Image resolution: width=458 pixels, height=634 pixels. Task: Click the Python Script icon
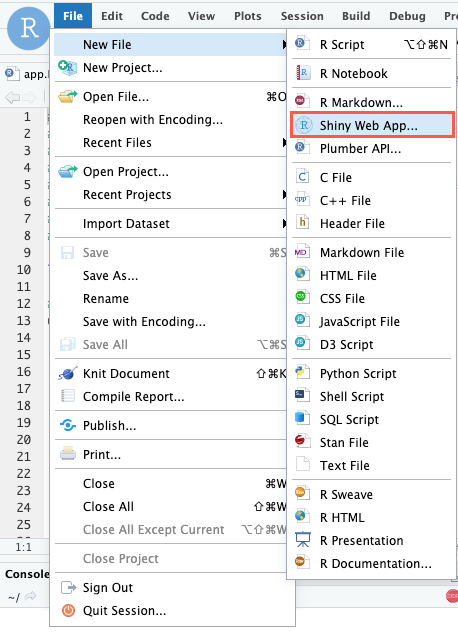pos(302,373)
